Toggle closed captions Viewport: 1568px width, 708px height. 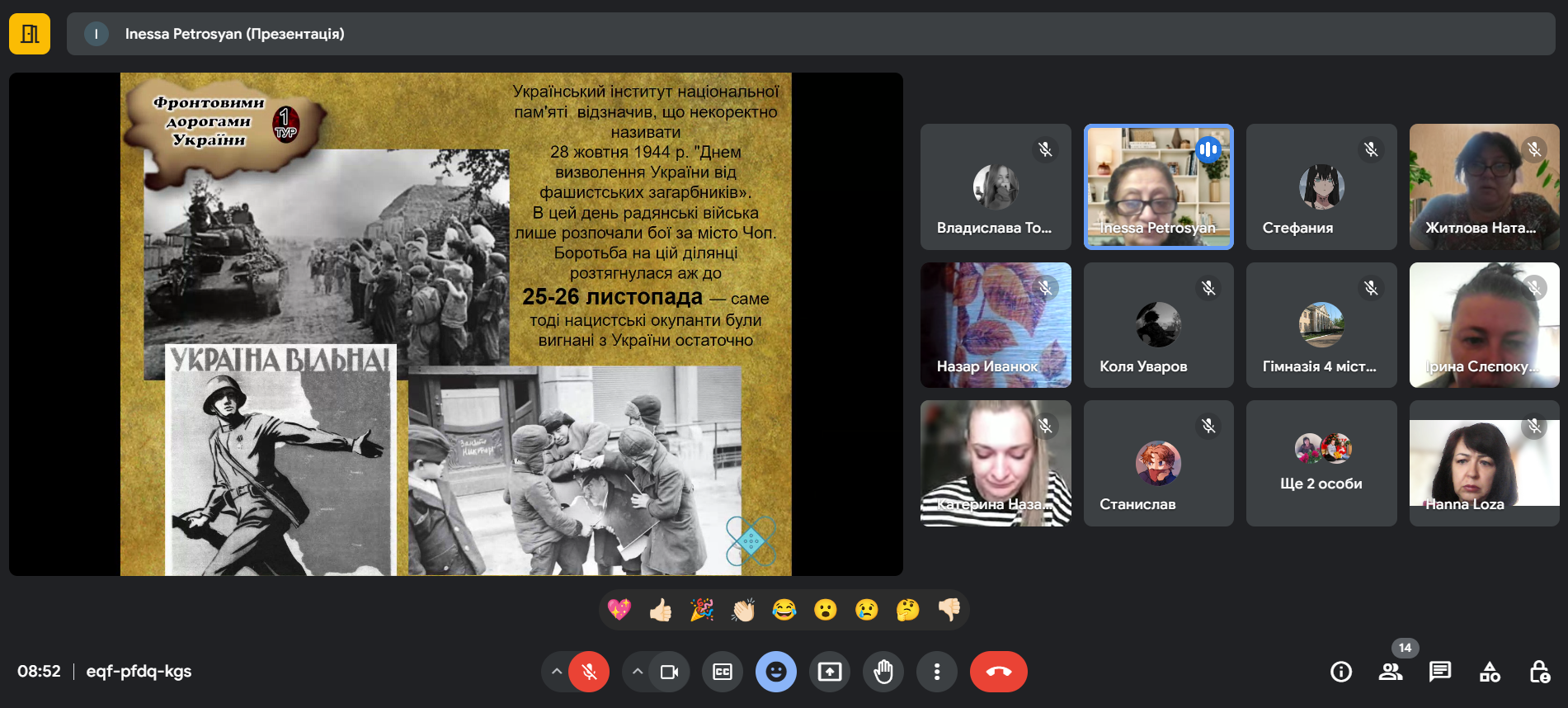point(723,672)
